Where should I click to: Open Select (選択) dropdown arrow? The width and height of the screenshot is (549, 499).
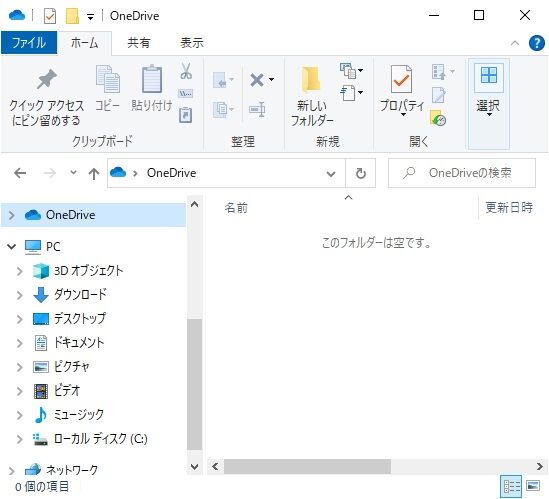[x=489, y=115]
